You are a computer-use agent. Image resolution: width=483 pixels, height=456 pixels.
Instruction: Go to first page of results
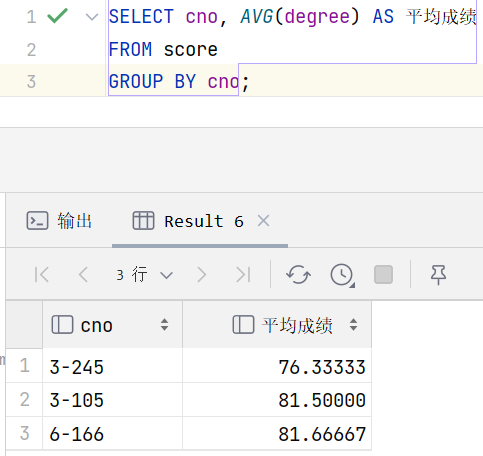point(42,275)
